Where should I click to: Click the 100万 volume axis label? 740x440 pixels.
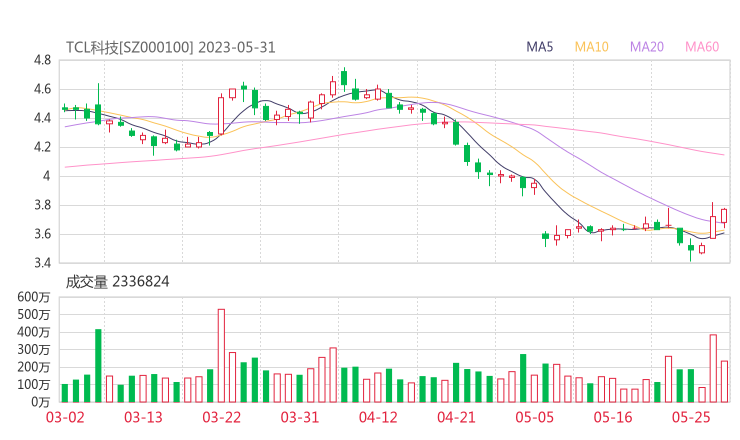coord(34,384)
